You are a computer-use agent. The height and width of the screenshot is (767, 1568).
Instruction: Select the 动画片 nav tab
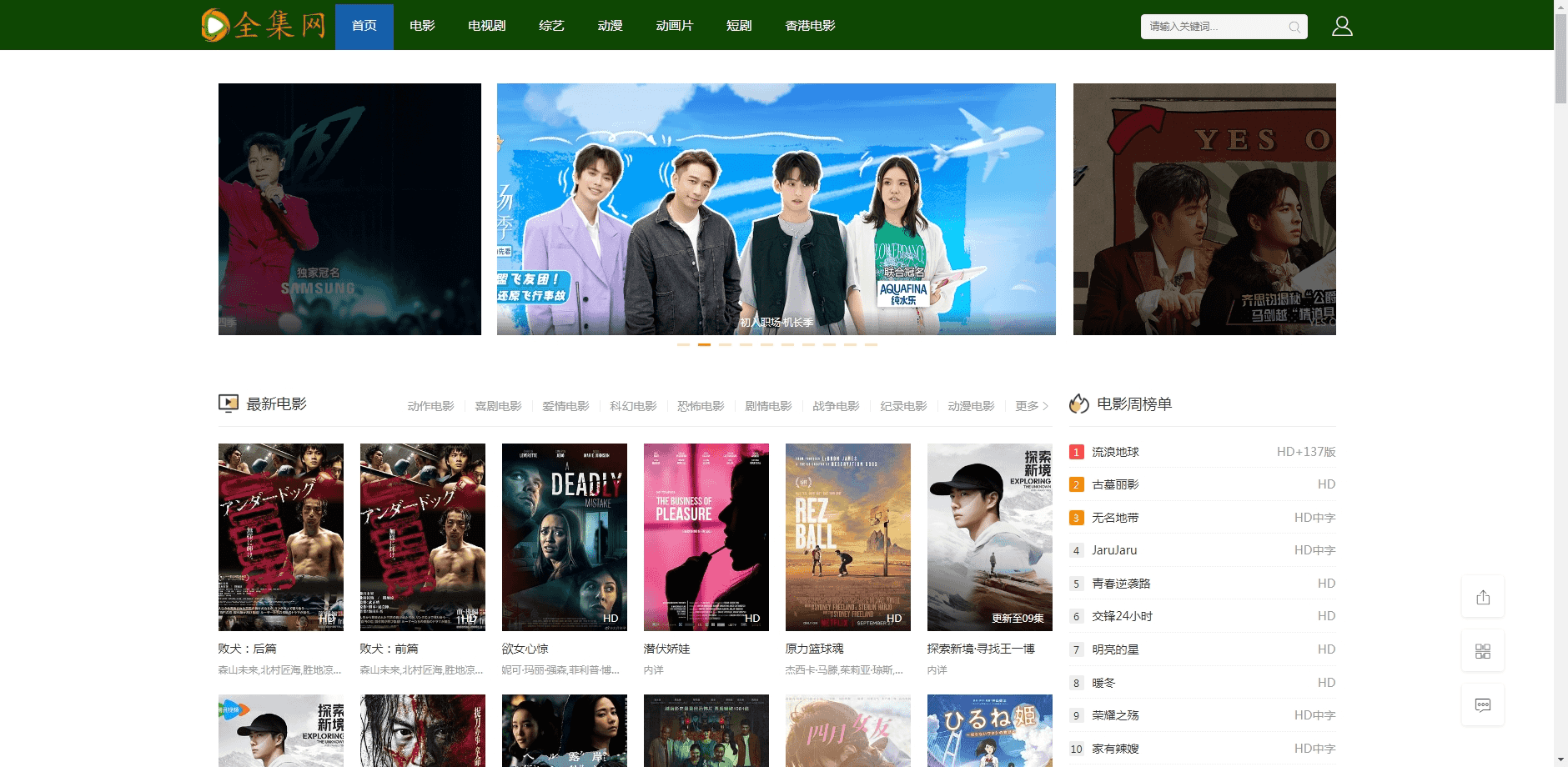click(675, 27)
